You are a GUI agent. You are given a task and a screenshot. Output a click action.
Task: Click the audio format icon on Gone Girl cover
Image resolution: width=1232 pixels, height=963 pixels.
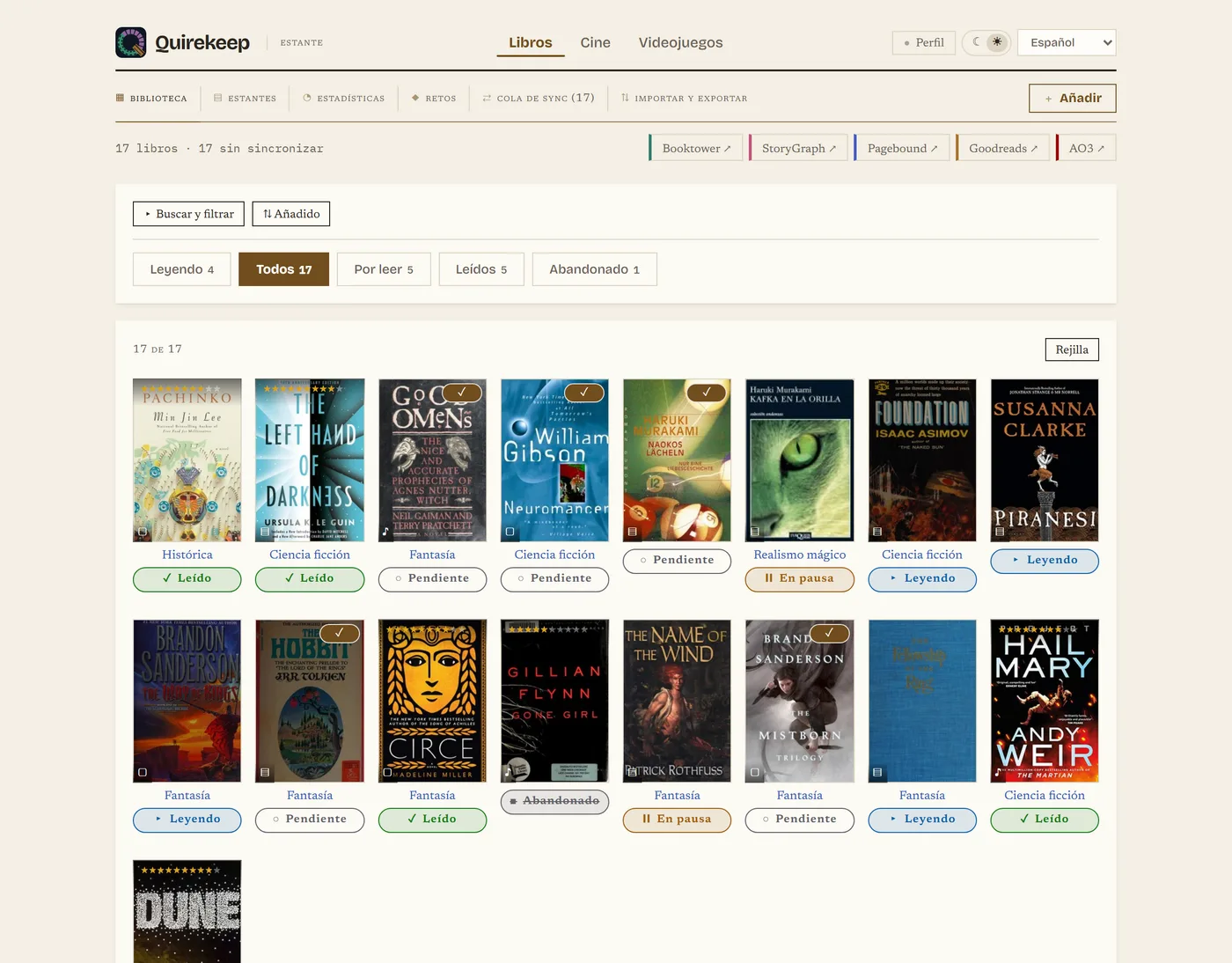pos(510,772)
